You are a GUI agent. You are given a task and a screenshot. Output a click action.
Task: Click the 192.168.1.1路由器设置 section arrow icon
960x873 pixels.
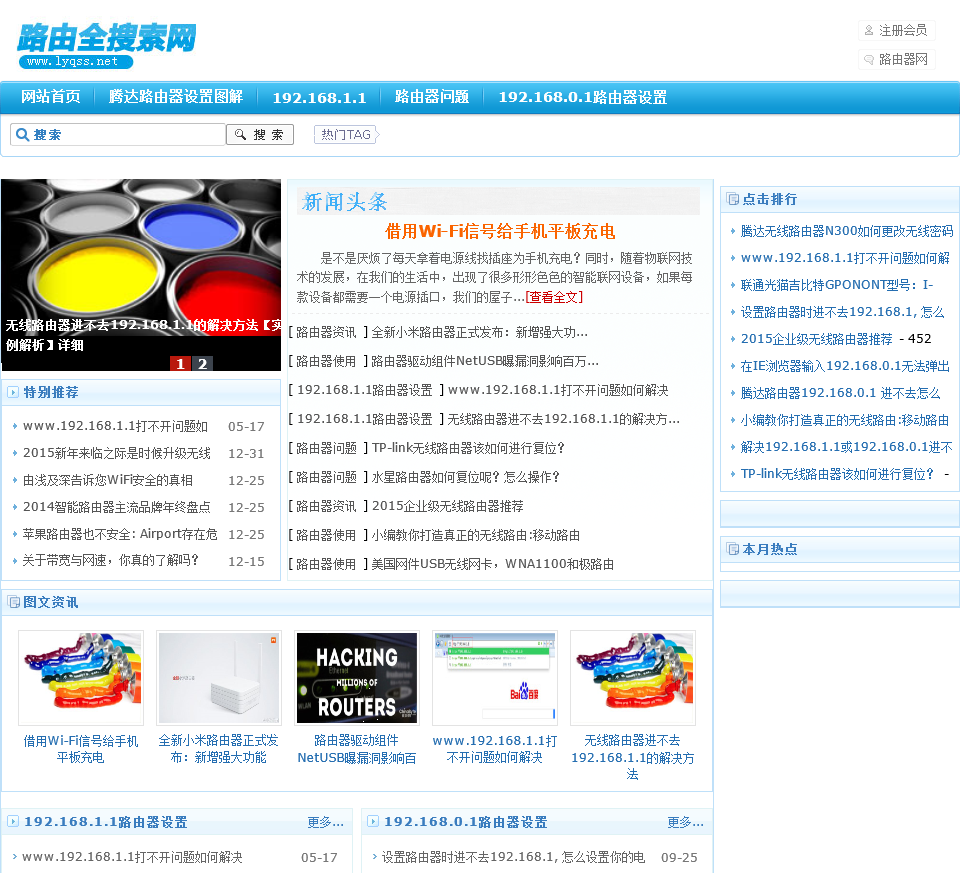click(x=13, y=822)
